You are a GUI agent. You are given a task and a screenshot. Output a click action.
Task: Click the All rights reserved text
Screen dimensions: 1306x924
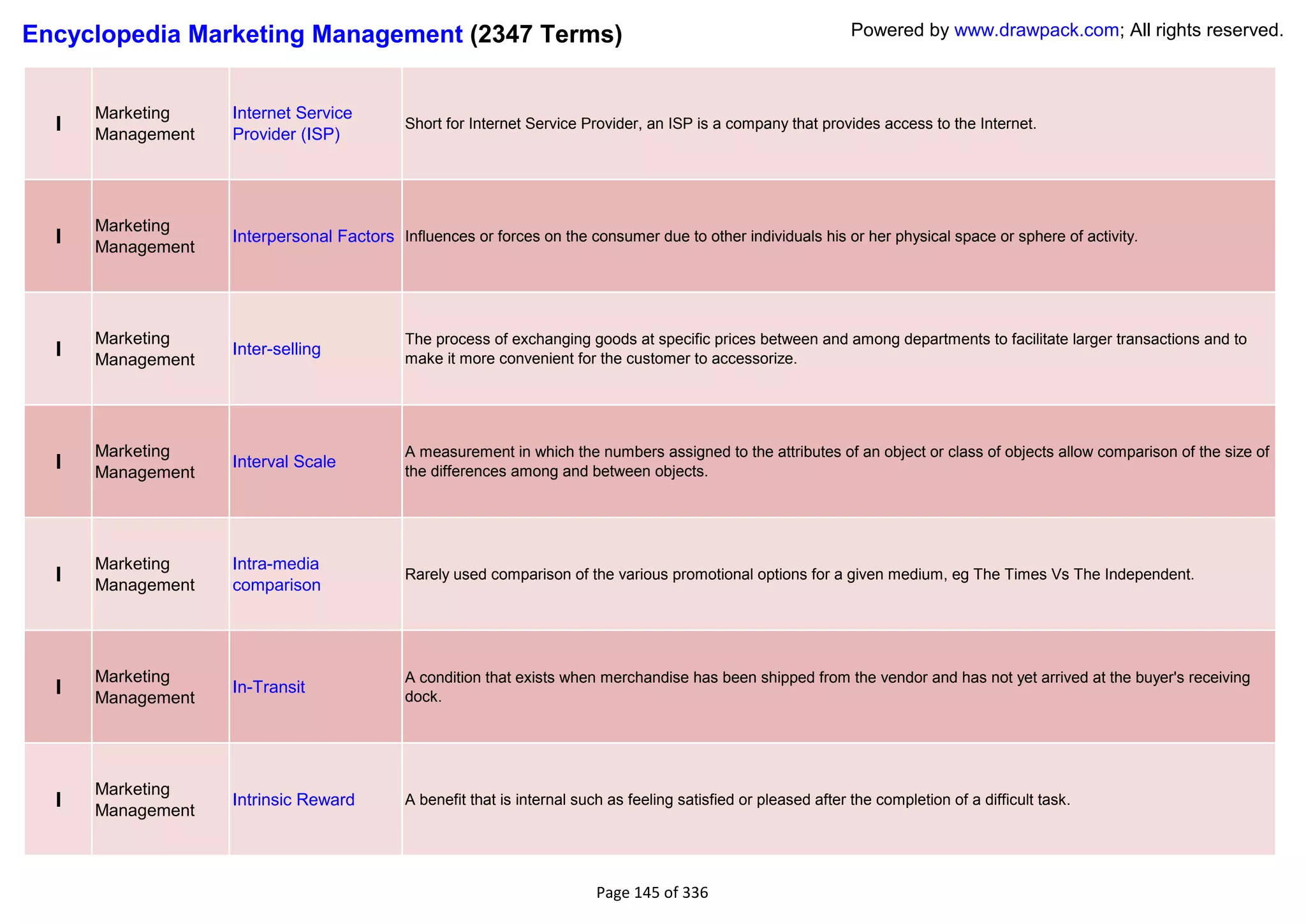pyautogui.click(x=1207, y=30)
